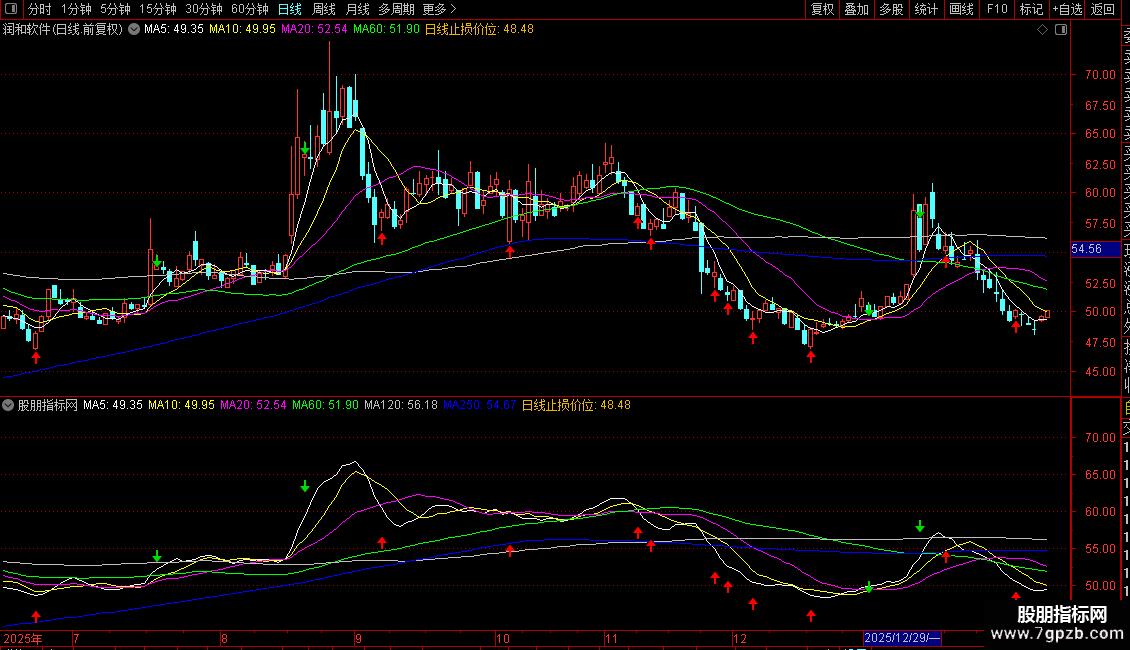This screenshot has height=650, width=1130.
Task: Open the 多周期 multi-period view
Action: [397, 9]
